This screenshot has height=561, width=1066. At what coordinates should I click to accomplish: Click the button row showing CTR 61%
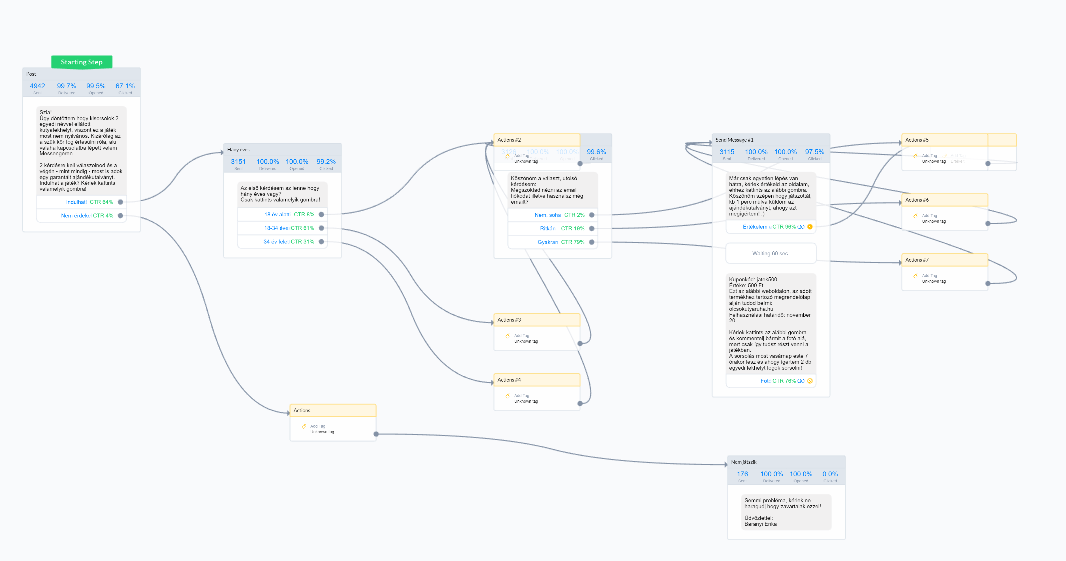pyautogui.click(x=282, y=228)
